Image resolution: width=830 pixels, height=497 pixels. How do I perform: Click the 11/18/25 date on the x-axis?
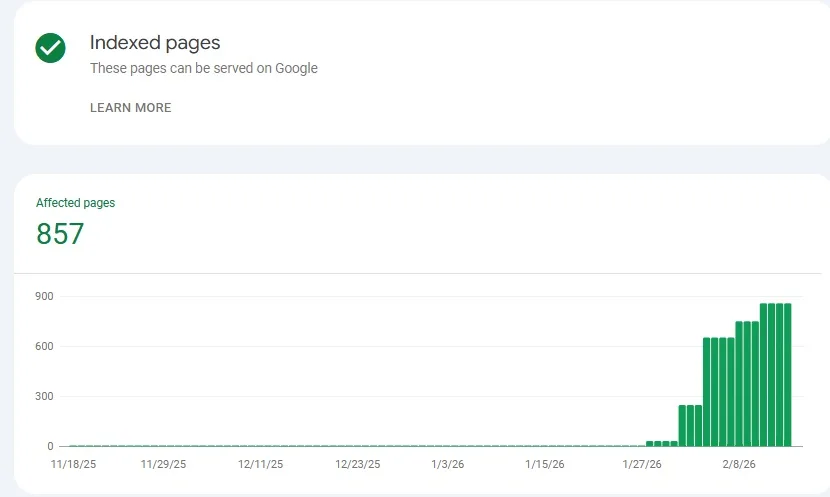click(72, 464)
